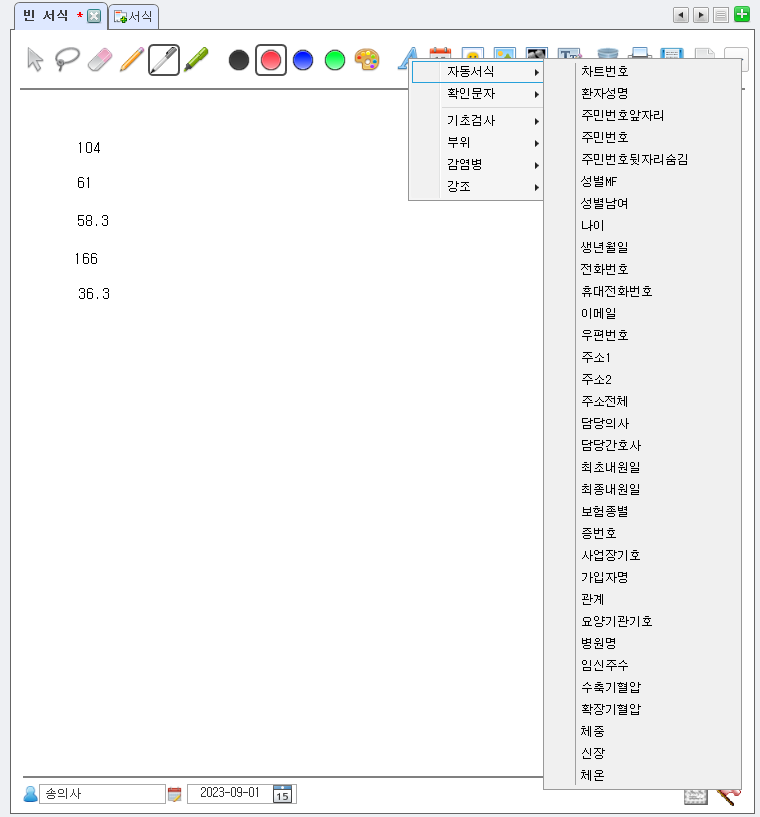Expand the 확인문자 submenu
This screenshot has width=760, height=817.
pyautogui.click(x=477, y=94)
